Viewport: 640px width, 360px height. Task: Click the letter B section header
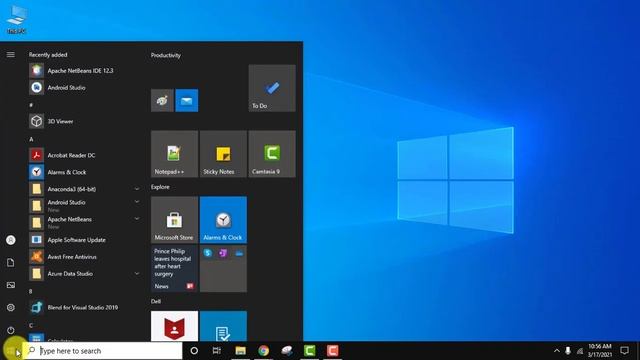(x=31, y=291)
